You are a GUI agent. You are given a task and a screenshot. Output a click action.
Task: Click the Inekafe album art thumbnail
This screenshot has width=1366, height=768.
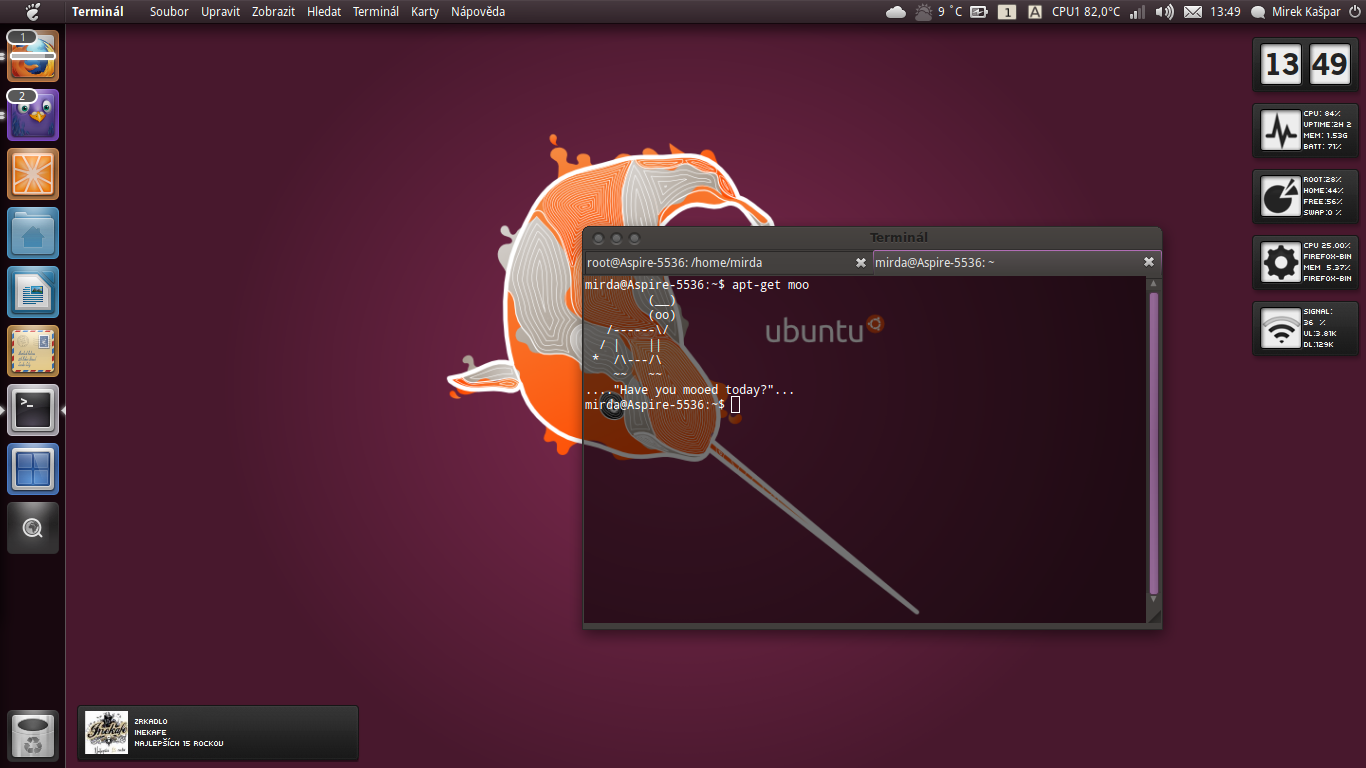(x=107, y=733)
